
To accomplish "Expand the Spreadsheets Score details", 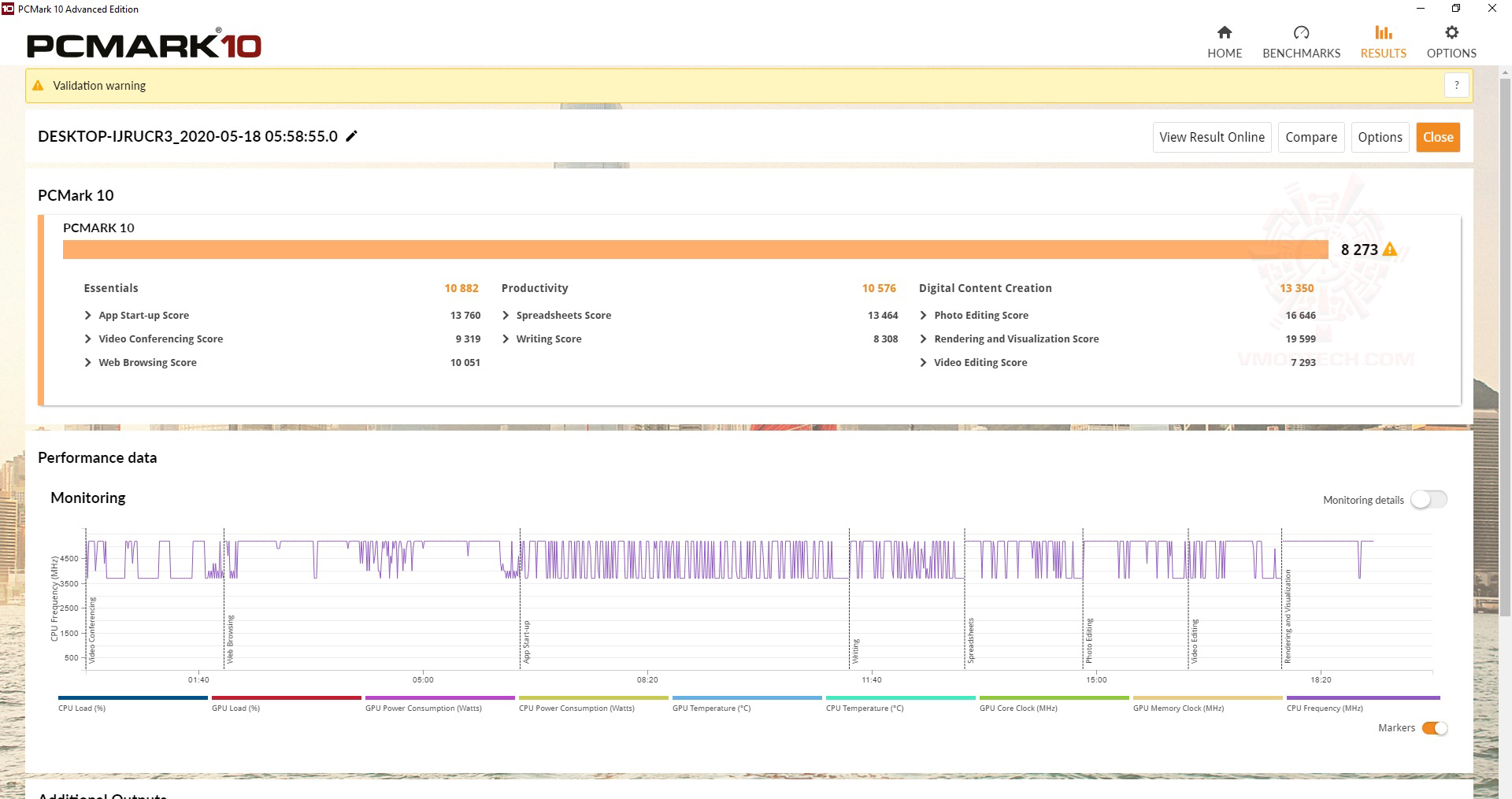I will [x=506, y=316].
